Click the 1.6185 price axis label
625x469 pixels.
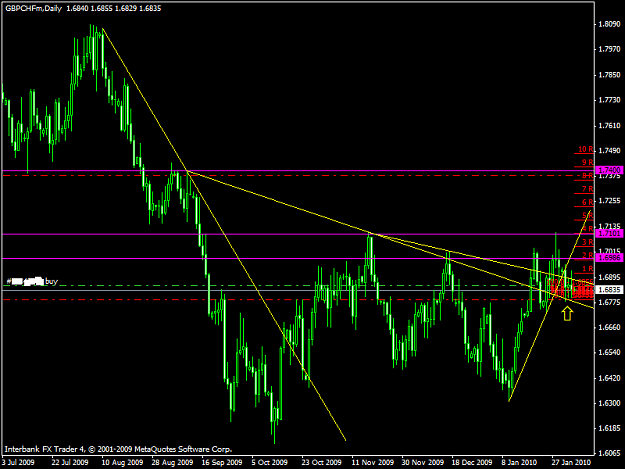click(609, 428)
